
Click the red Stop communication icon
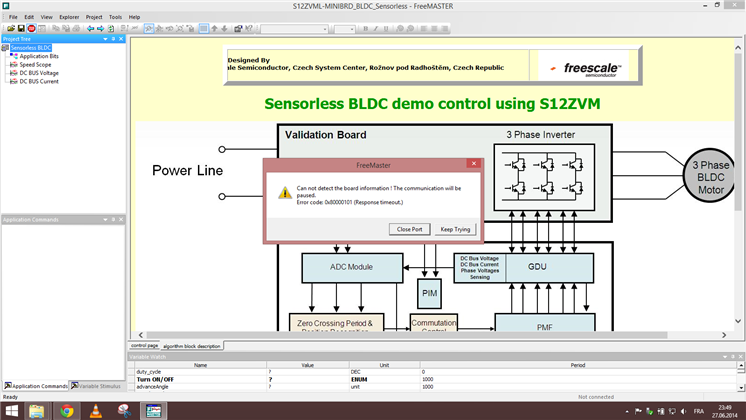pyautogui.click(x=31, y=29)
